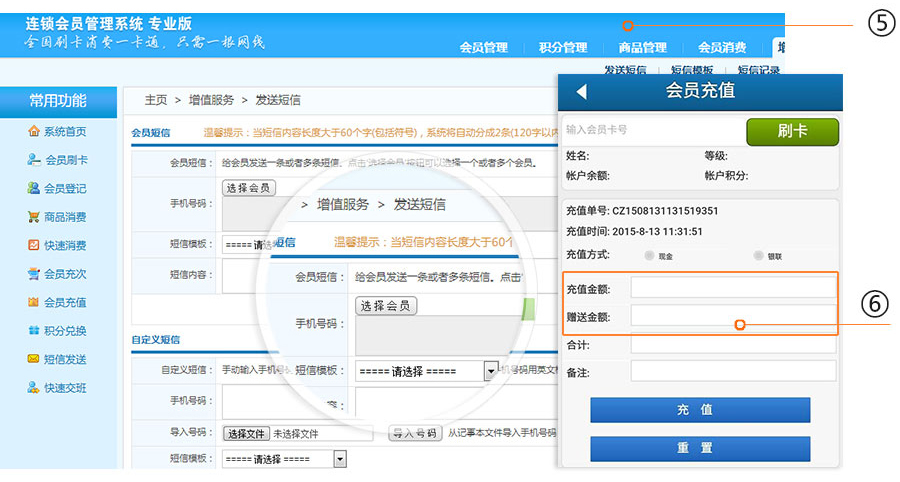Click the 主页 breadcrumb link
This screenshot has width=900, height=482.
pyautogui.click(x=156, y=100)
